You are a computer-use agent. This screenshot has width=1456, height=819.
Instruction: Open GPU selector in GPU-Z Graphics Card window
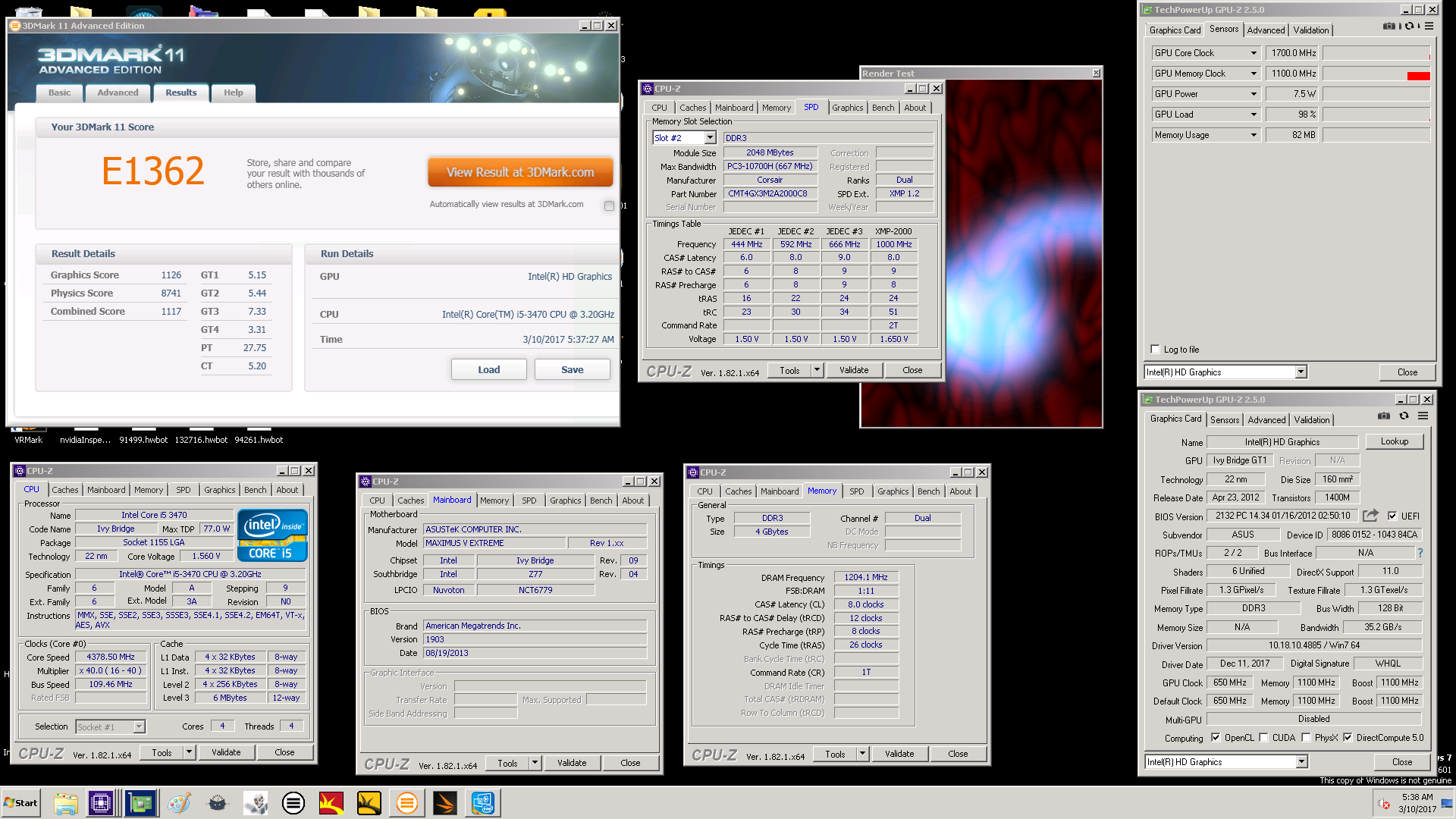click(1301, 762)
